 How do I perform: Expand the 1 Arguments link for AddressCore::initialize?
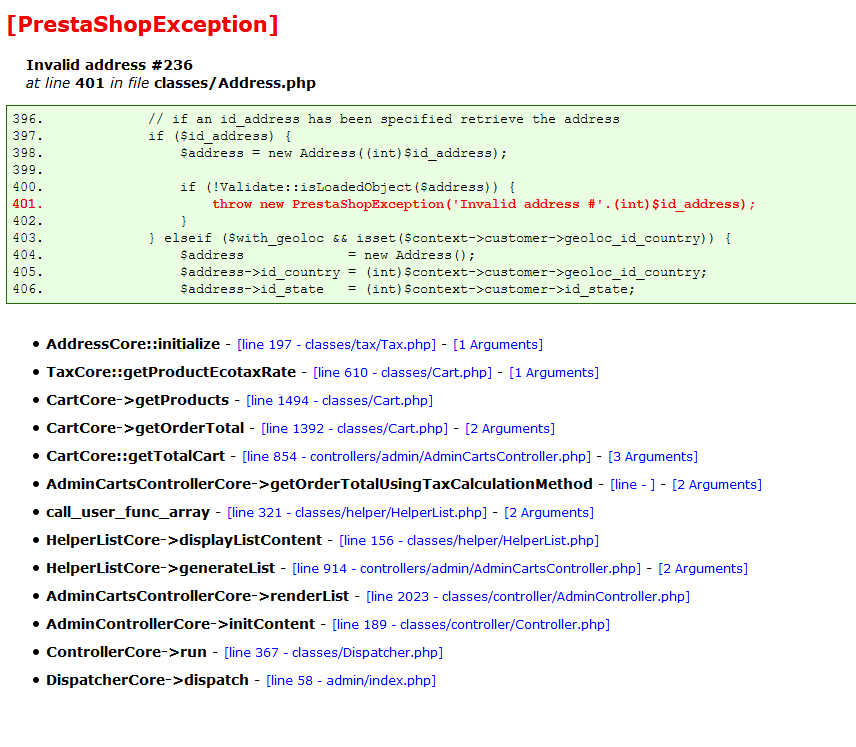(498, 345)
